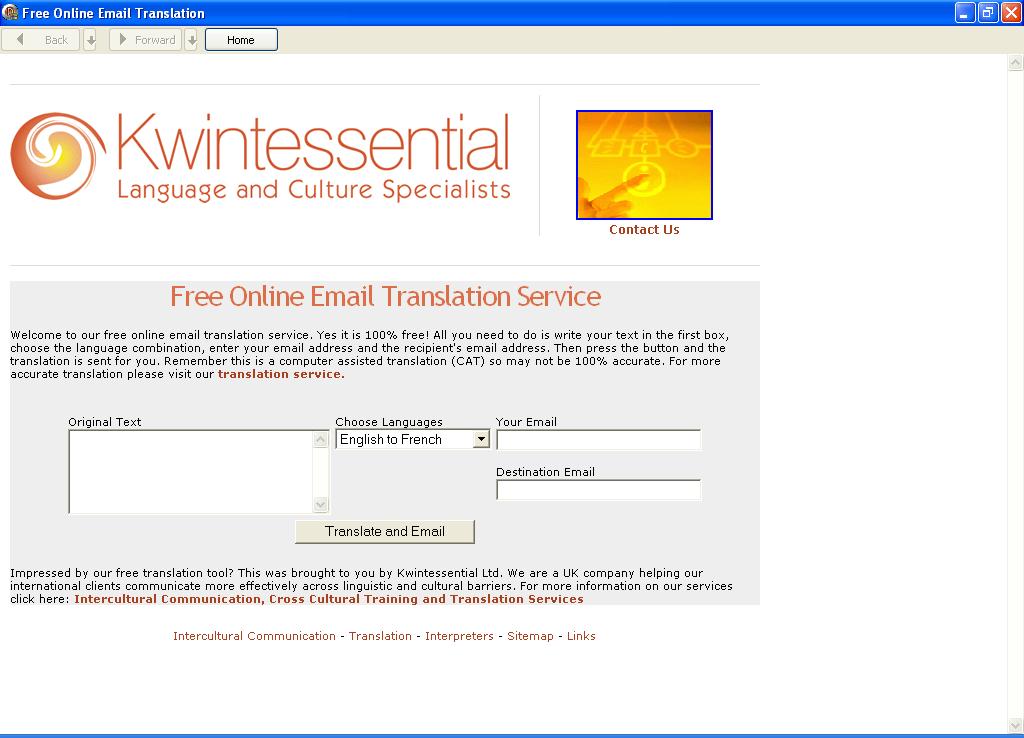The image size is (1024, 738).
Task: Click the Original Text scroll down arrow
Action: (320, 504)
